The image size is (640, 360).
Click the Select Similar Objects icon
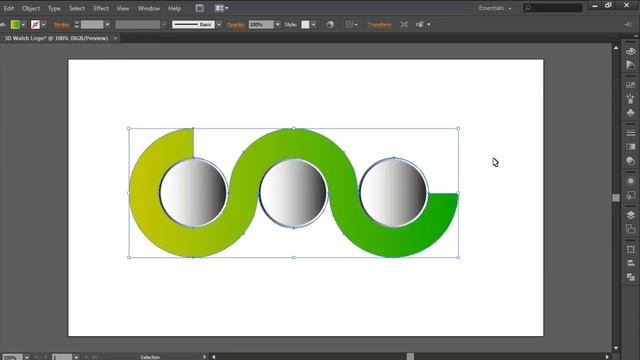[419, 24]
